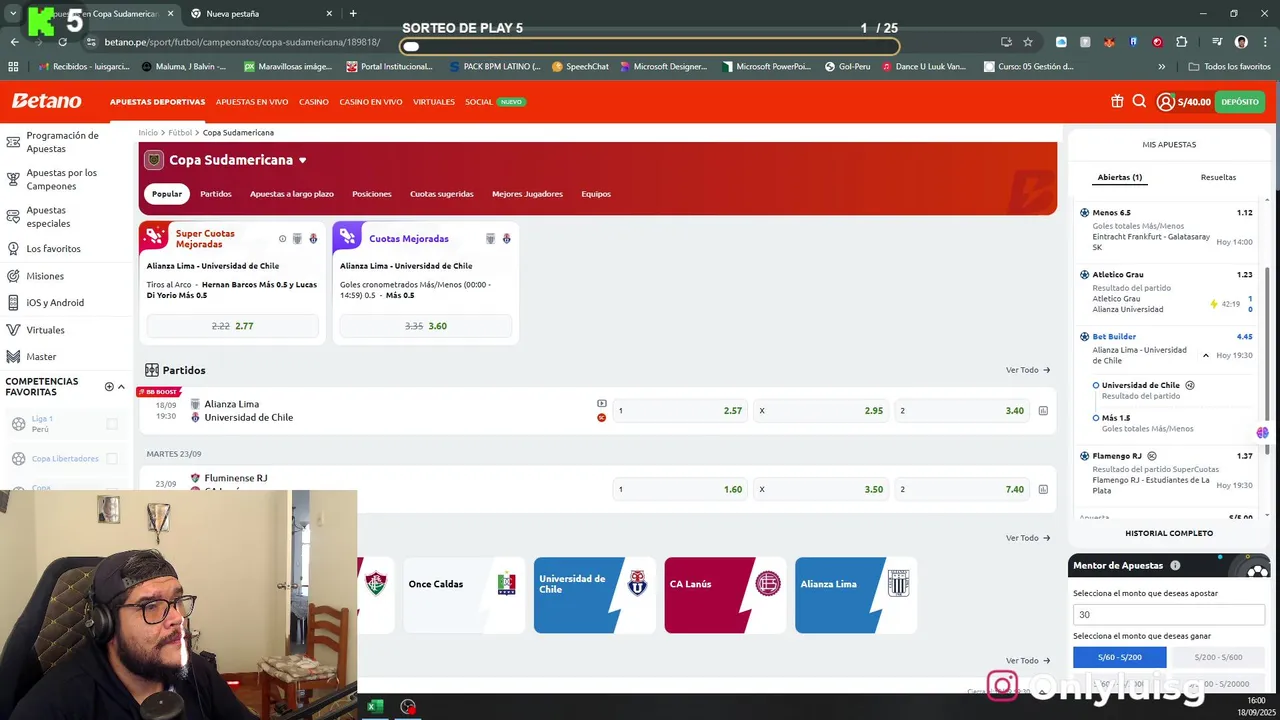The image size is (1280, 720).
Task: Open Master sidebar icon
Action: click(x=14, y=356)
